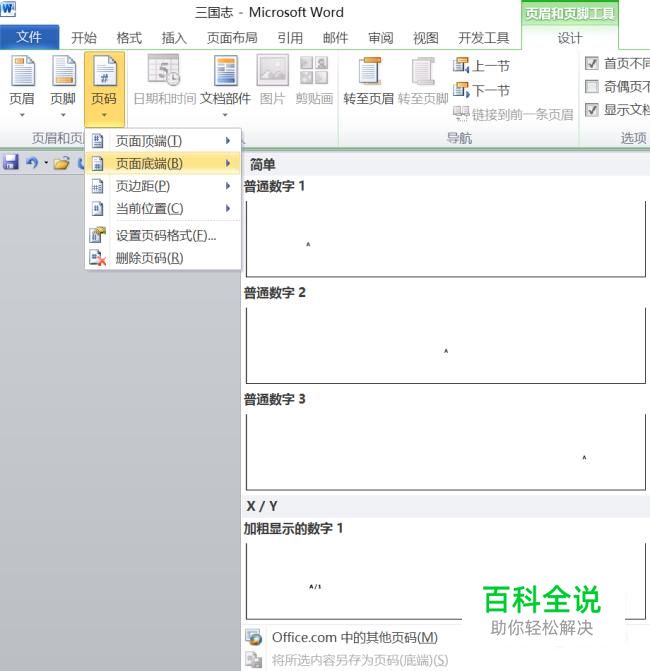Switch to the 引用 references tab
Viewport: 650px width, 671px height.
point(290,38)
